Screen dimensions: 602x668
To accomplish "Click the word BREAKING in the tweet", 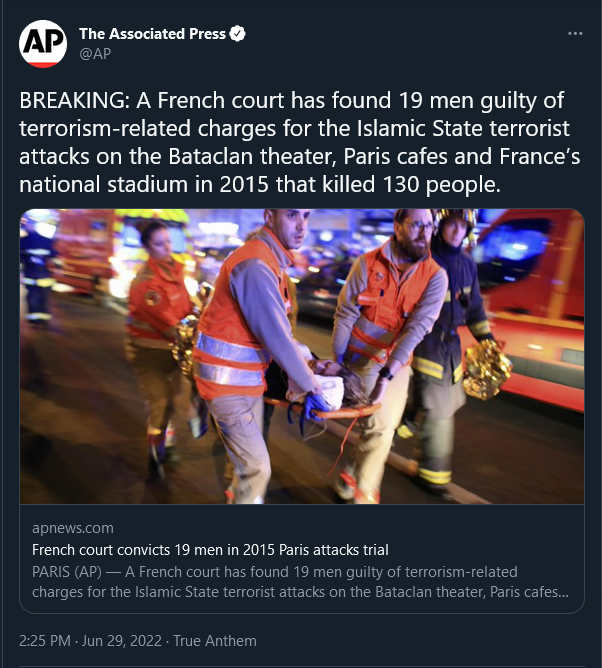I will [x=72, y=101].
